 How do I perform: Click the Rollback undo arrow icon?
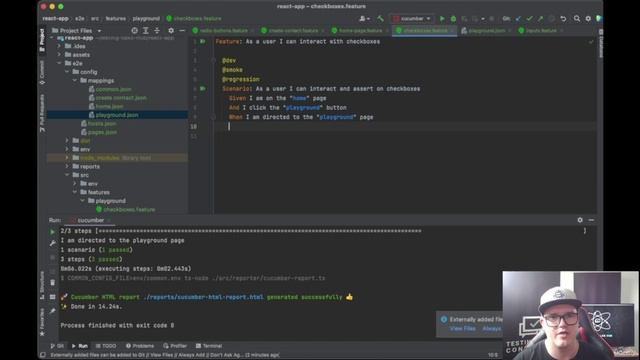click(x=563, y=18)
